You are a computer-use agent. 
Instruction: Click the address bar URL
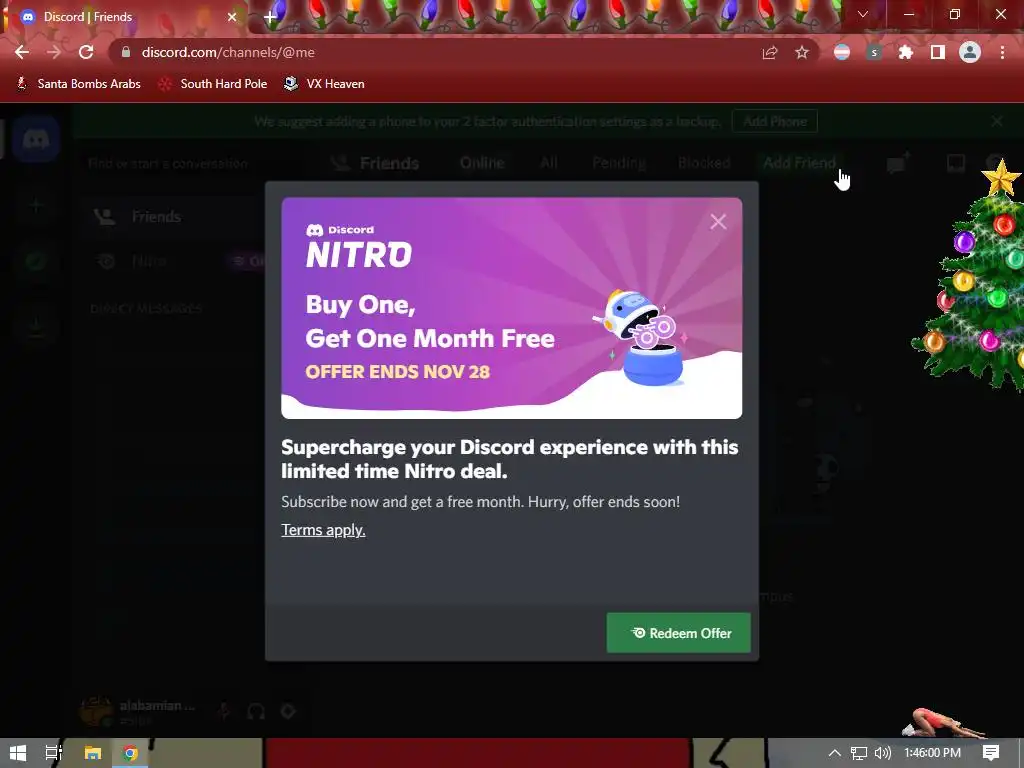tap(228, 52)
